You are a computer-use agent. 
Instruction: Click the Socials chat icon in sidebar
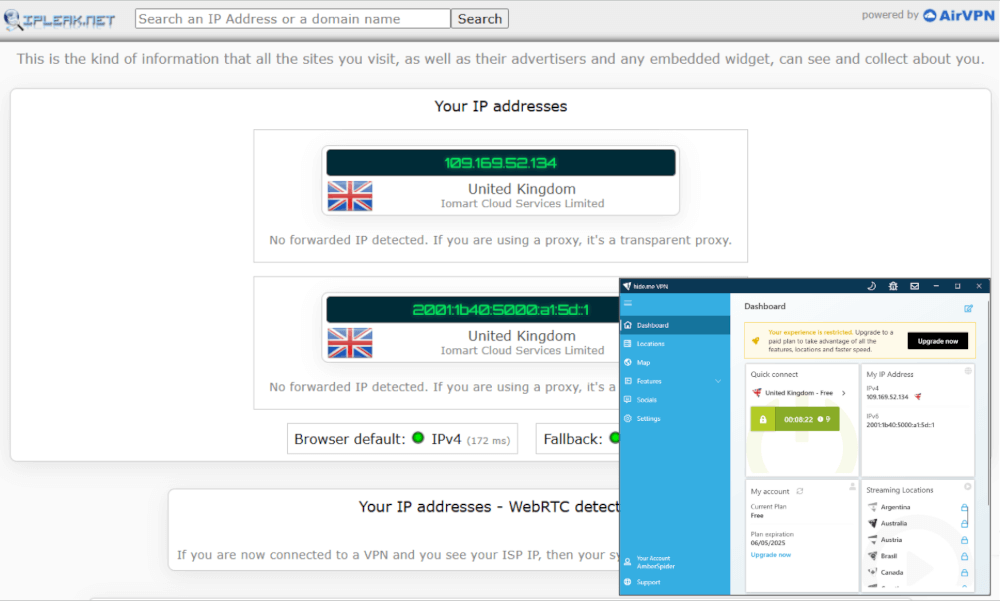[x=628, y=399]
